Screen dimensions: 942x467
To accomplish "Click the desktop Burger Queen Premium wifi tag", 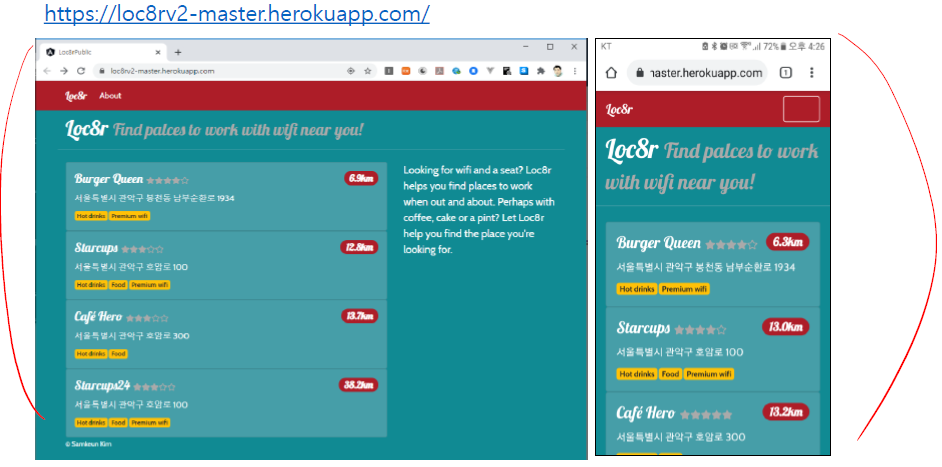I will click(x=129, y=216).
